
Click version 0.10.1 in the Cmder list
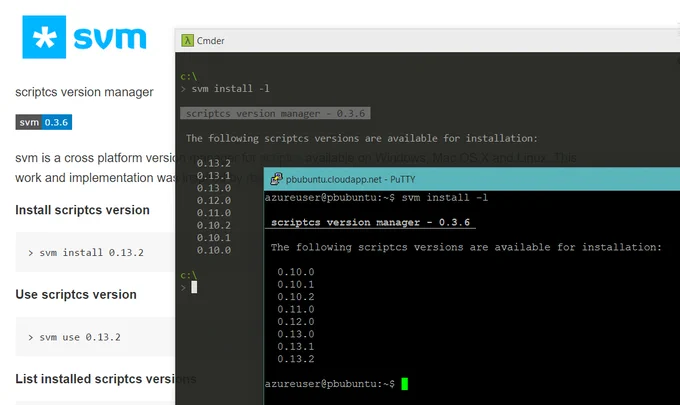(213, 238)
